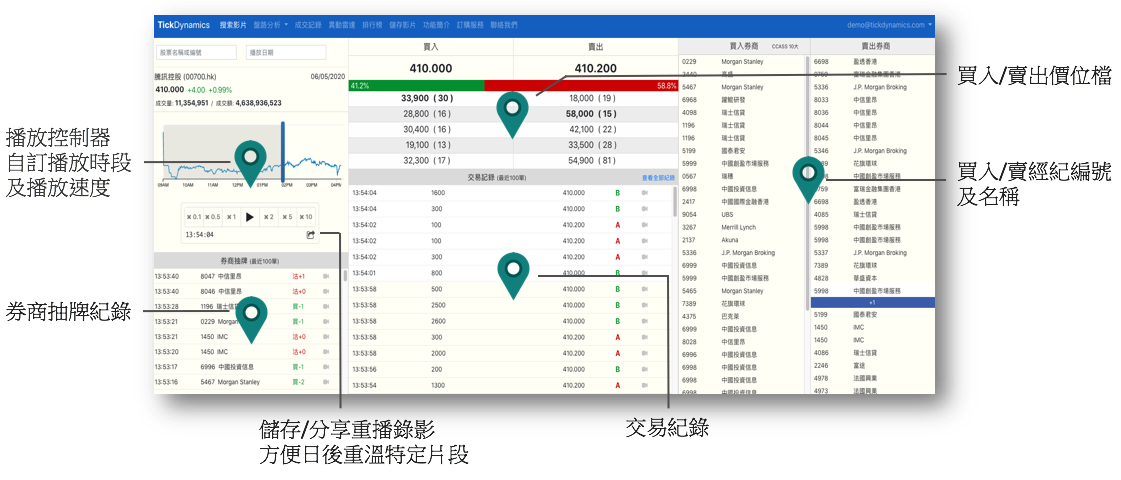
Task: Click camera icon in broker 0229 Morgan row
Action: tap(327, 321)
